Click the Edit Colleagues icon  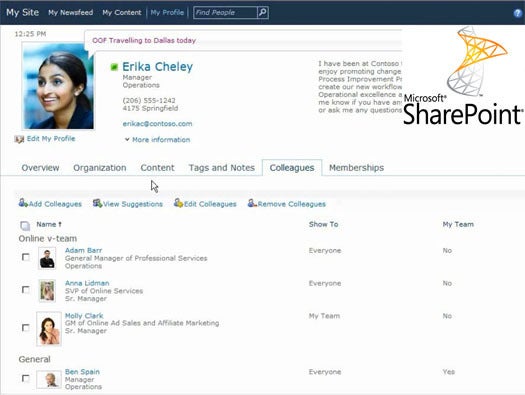[178, 203]
